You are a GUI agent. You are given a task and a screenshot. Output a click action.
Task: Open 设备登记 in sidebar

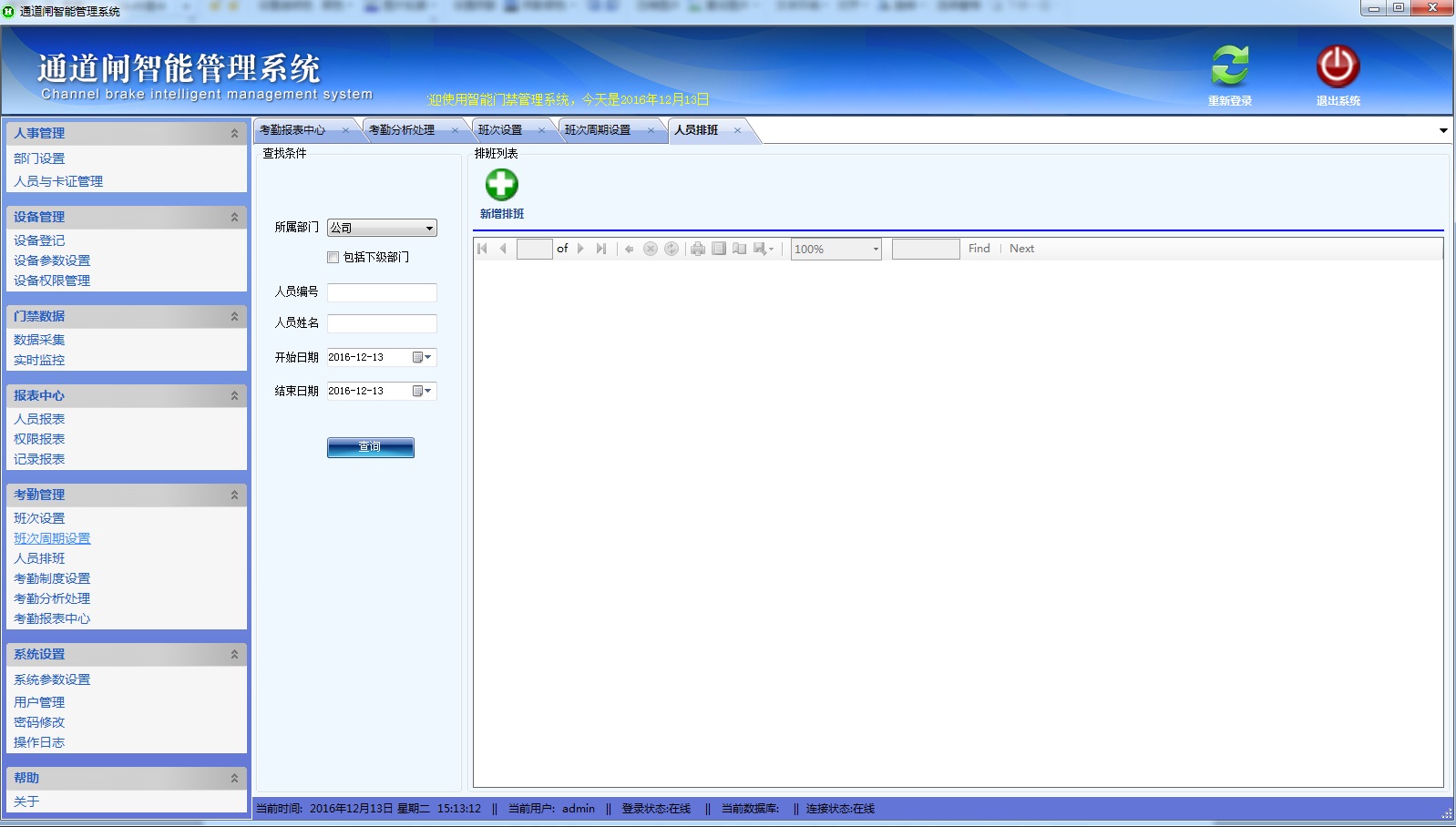tap(39, 240)
